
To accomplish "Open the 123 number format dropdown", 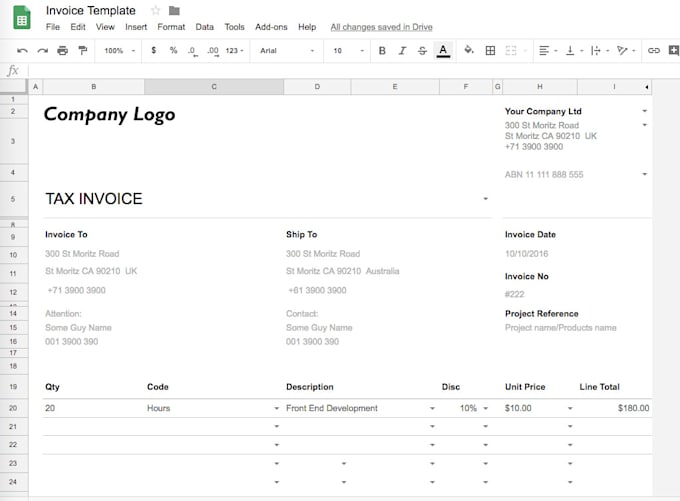I will (235, 51).
